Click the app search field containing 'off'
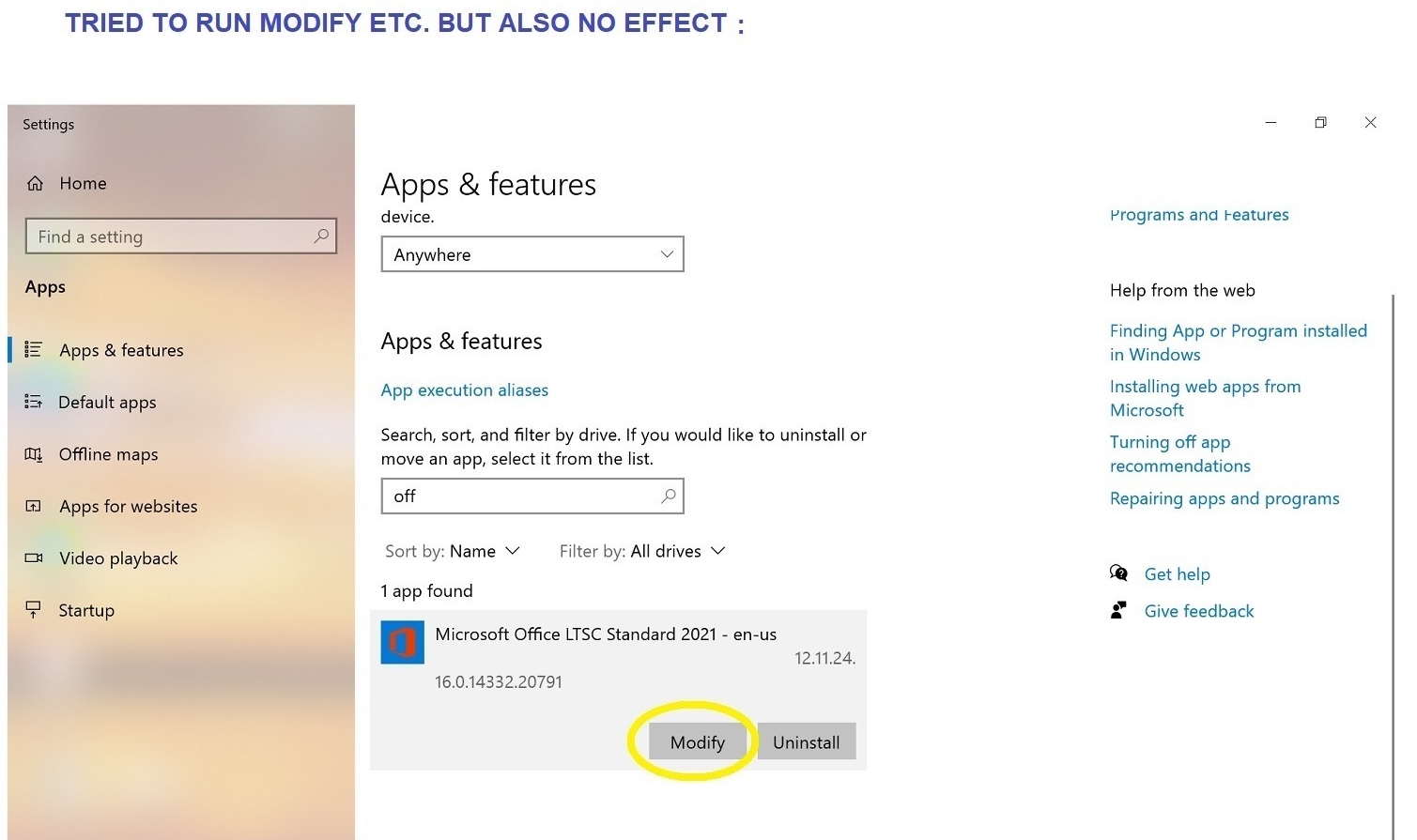 [x=532, y=496]
